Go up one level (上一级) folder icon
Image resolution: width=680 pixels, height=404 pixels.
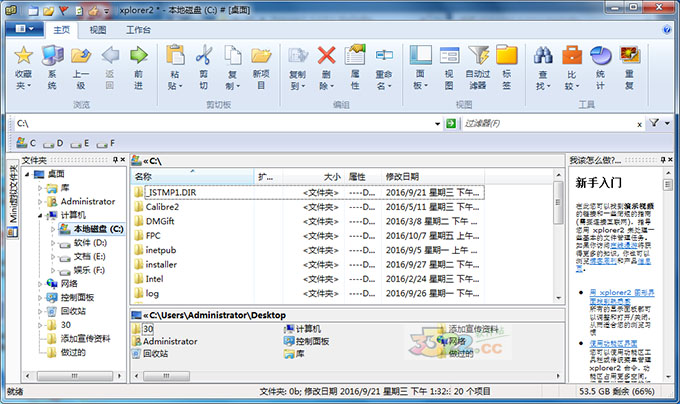click(81, 55)
